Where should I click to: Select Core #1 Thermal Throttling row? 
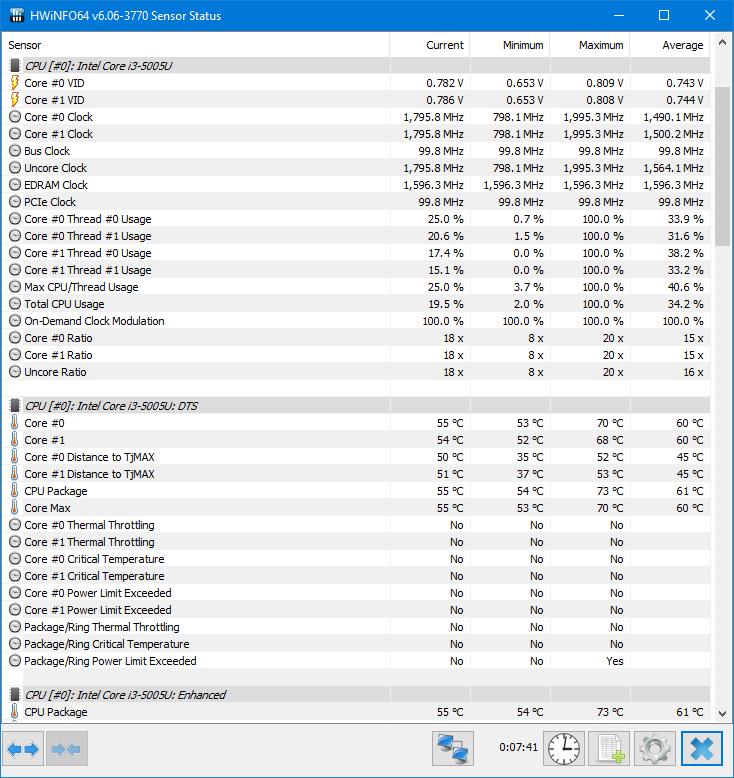click(356, 542)
